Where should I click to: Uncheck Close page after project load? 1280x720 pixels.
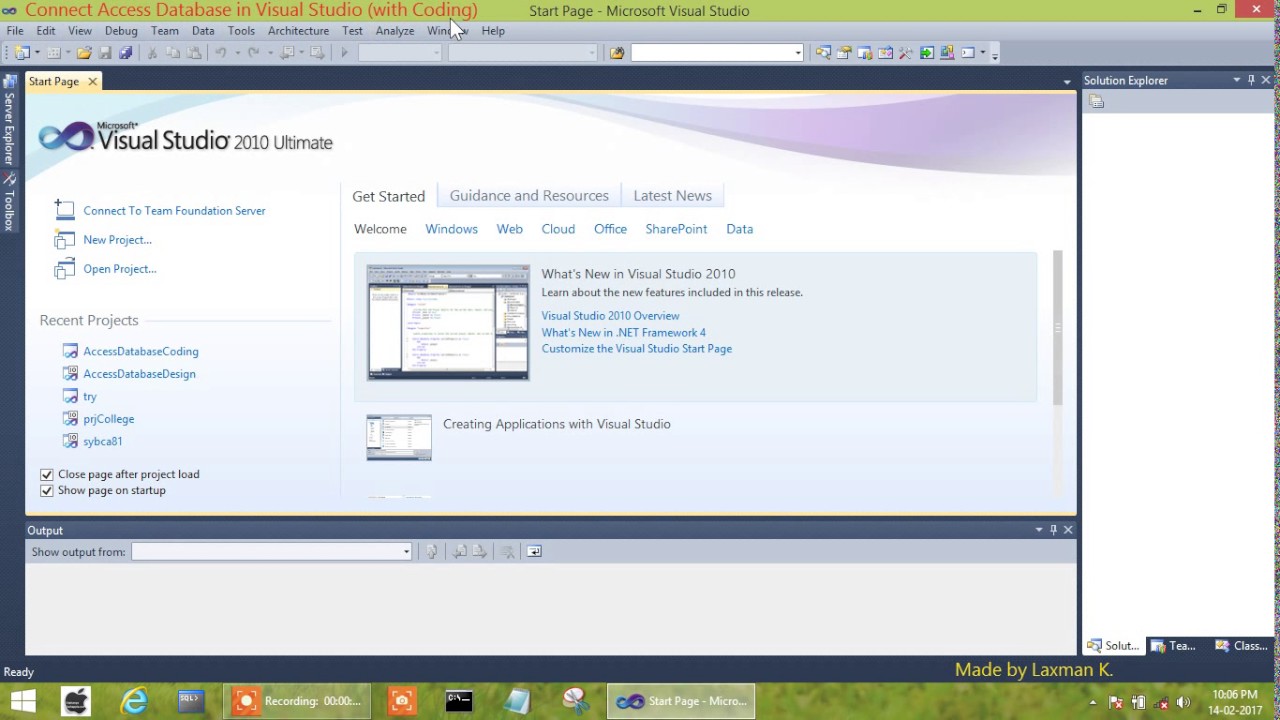pyautogui.click(x=46, y=474)
